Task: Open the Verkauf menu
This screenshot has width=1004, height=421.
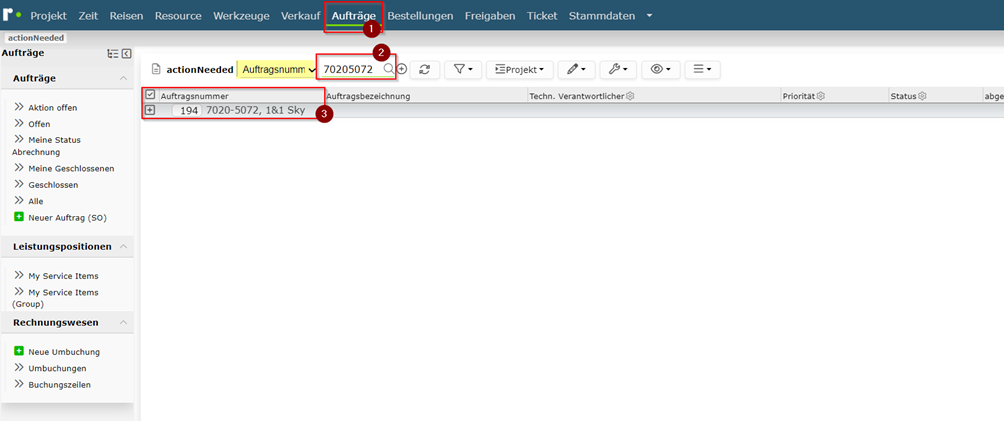Action: tap(300, 16)
